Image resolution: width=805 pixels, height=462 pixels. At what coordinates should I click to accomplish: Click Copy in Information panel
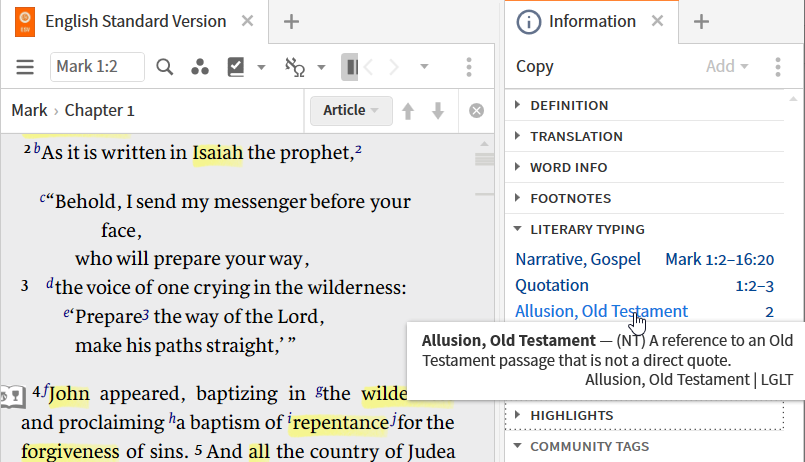(x=534, y=67)
